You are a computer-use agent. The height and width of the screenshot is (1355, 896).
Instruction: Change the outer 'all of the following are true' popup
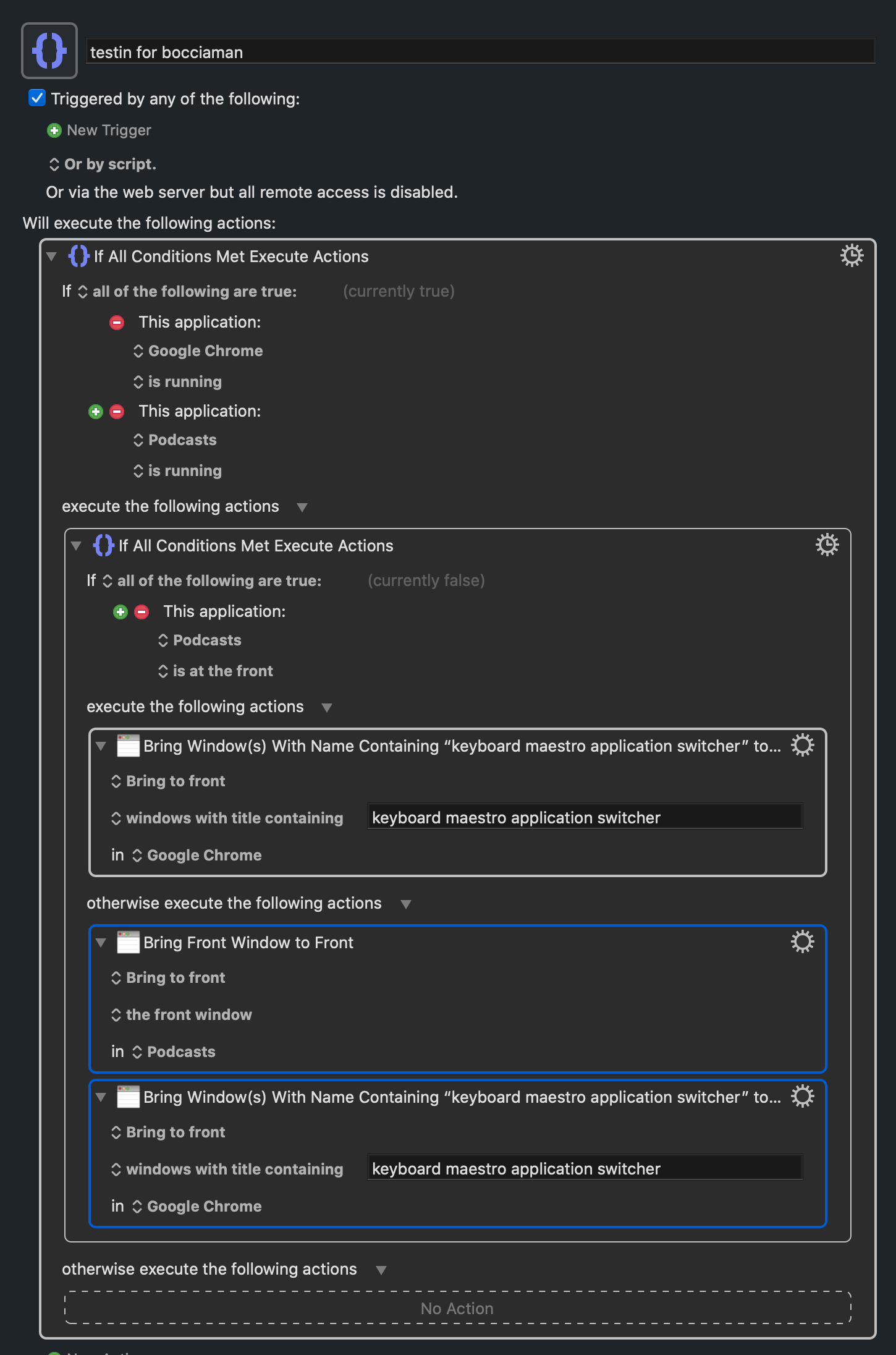(187, 292)
